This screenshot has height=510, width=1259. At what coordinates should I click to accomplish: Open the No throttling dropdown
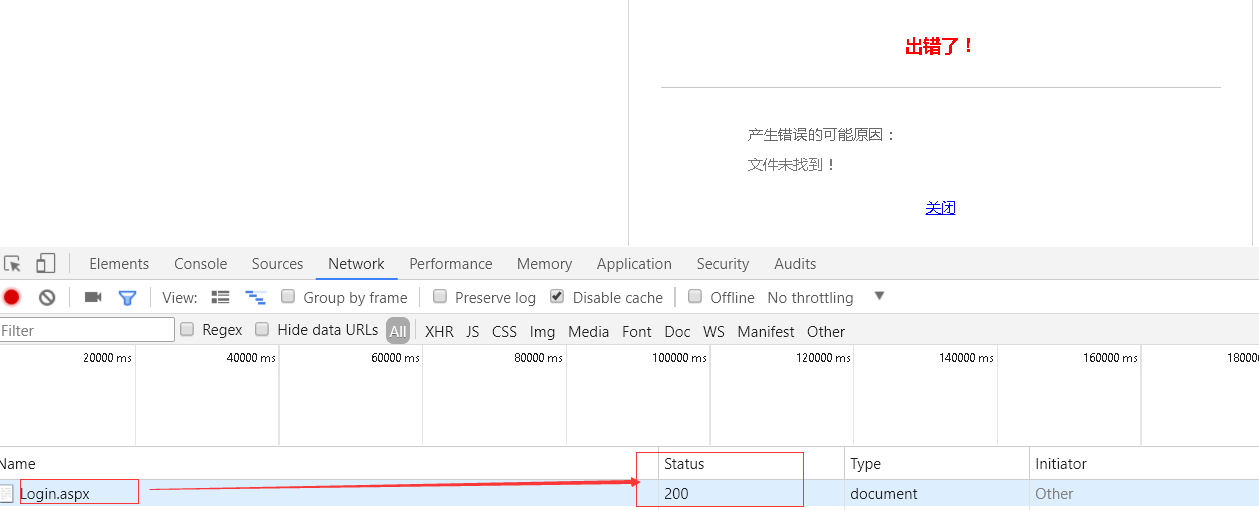coord(810,298)
